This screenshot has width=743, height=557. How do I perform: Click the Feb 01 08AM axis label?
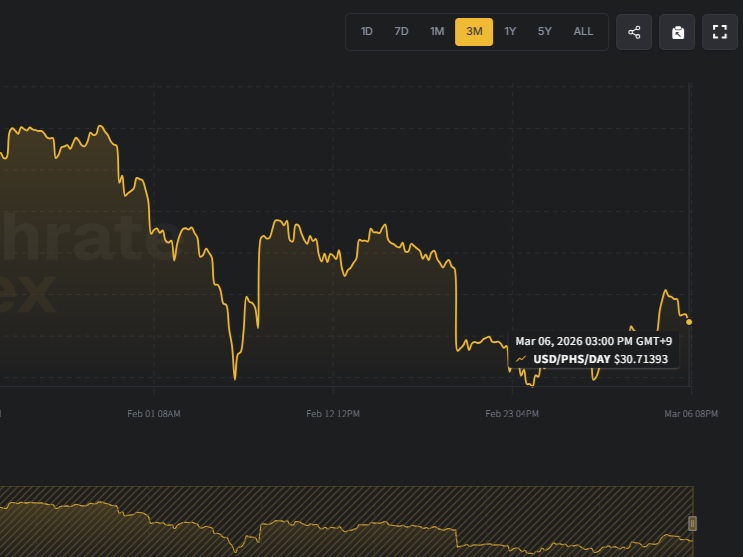(x=155, y=414)
